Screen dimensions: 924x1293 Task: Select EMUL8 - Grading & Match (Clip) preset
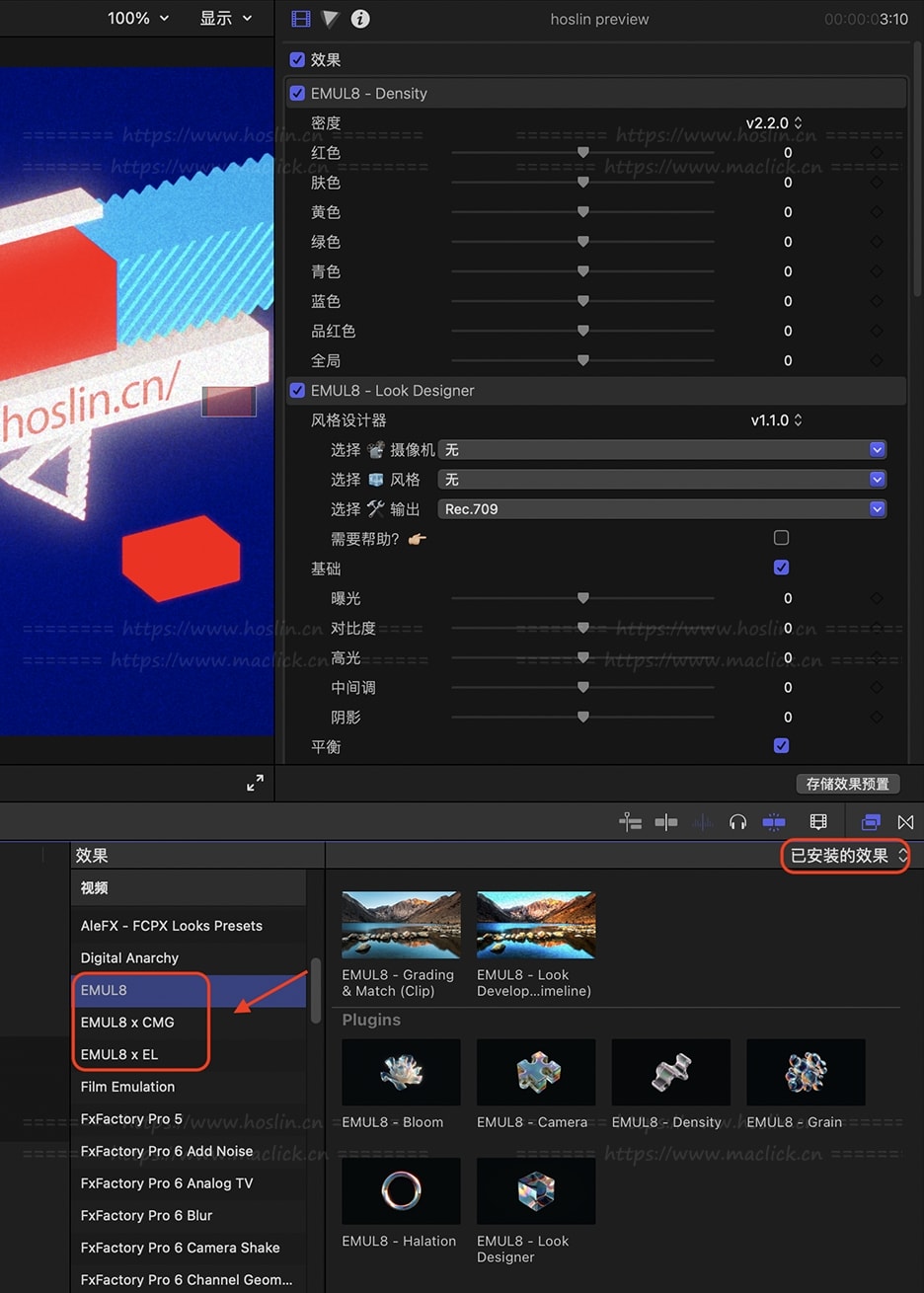point(401,925)
